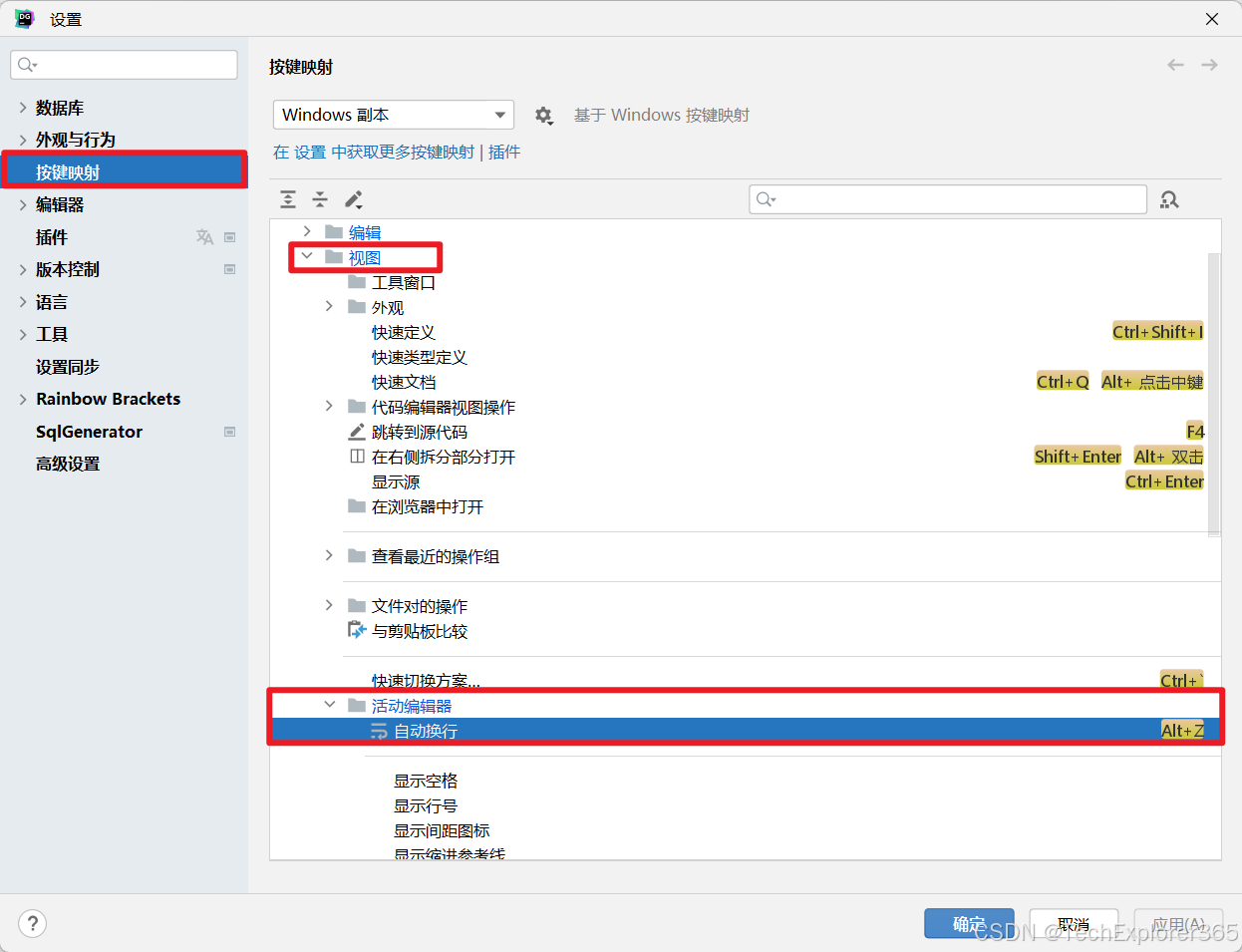Click the project marker icon beside SqlGenerator
This screenshot has width=1242, height=952.
pos(230,432)
